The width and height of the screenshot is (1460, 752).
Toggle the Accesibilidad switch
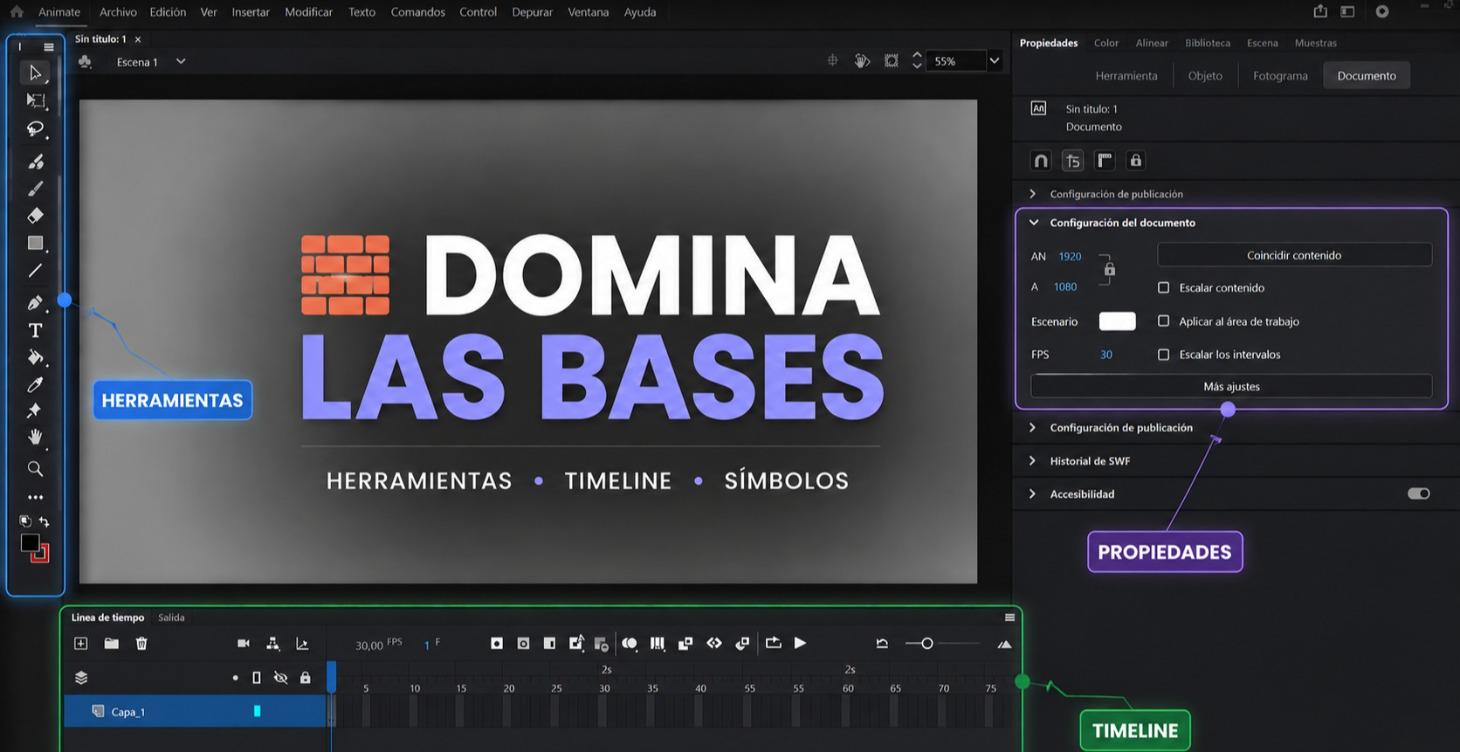click(x=1418, y=493)
